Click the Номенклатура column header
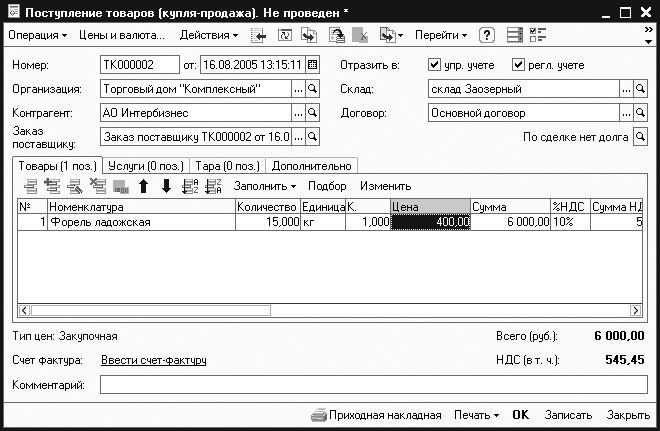Screen dimensions: 660x431 tap(141, 207)
